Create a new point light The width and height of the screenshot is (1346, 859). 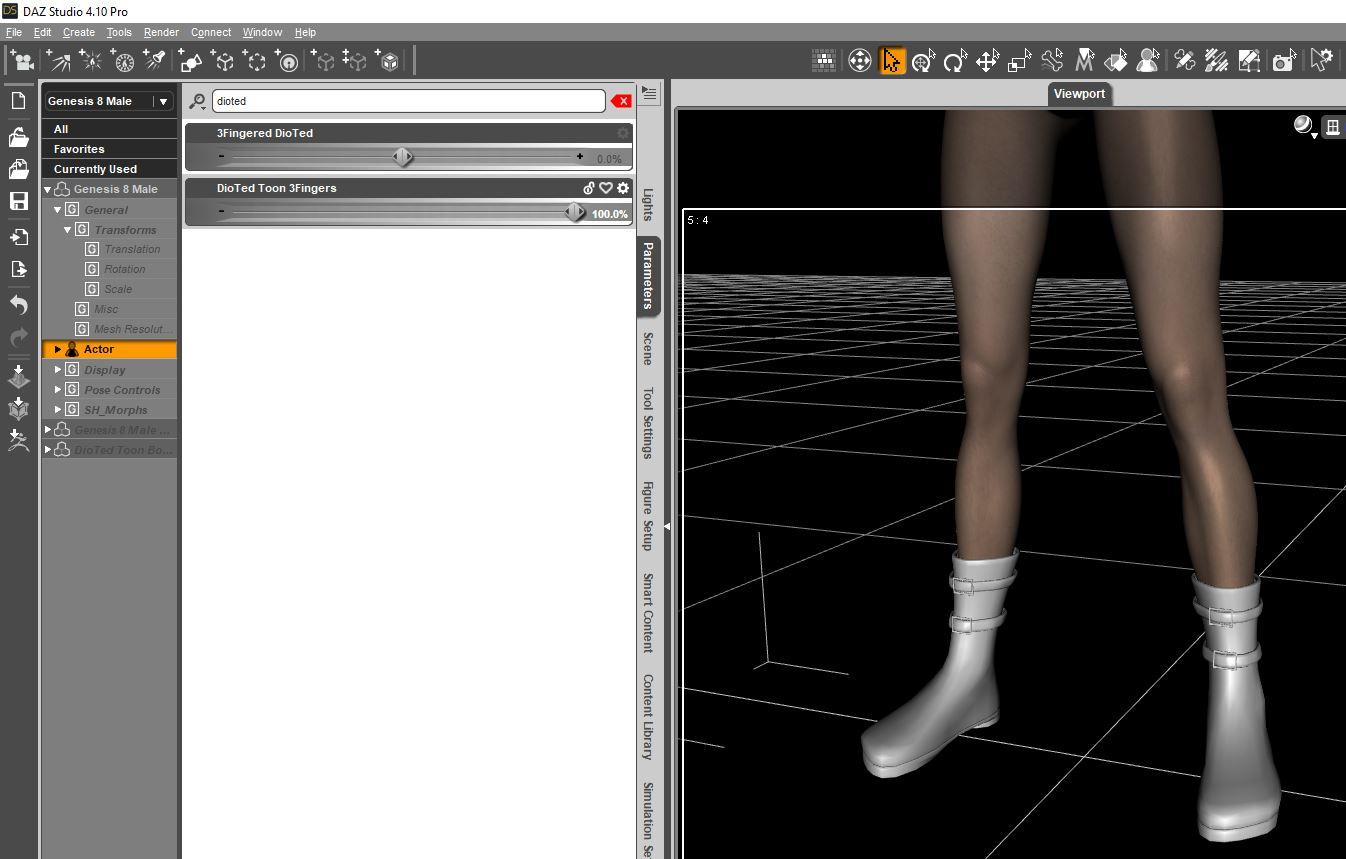coord(91,61)
